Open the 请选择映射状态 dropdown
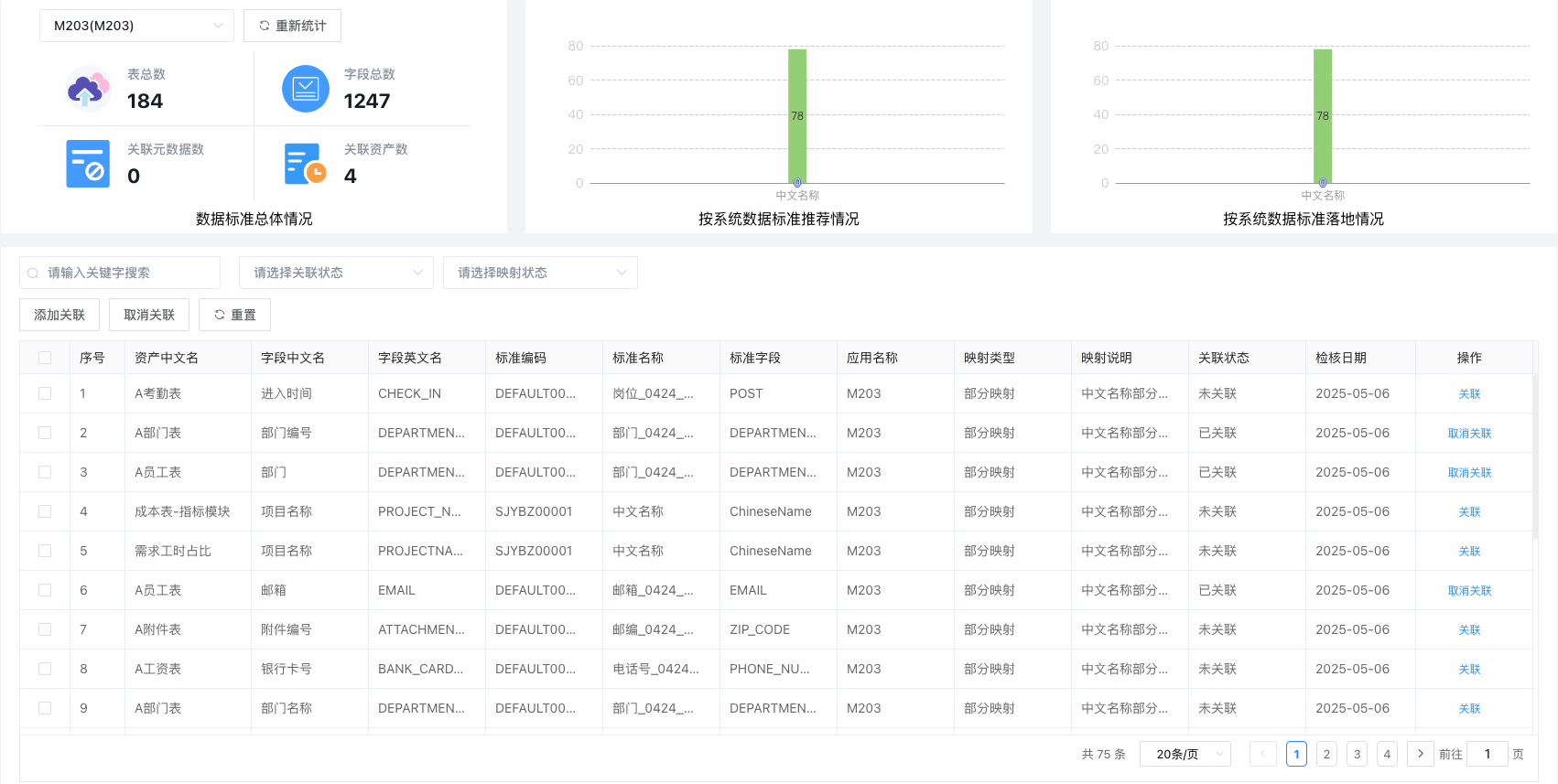The height and width of the screenshot is (784, 1558). coord(540,273)
